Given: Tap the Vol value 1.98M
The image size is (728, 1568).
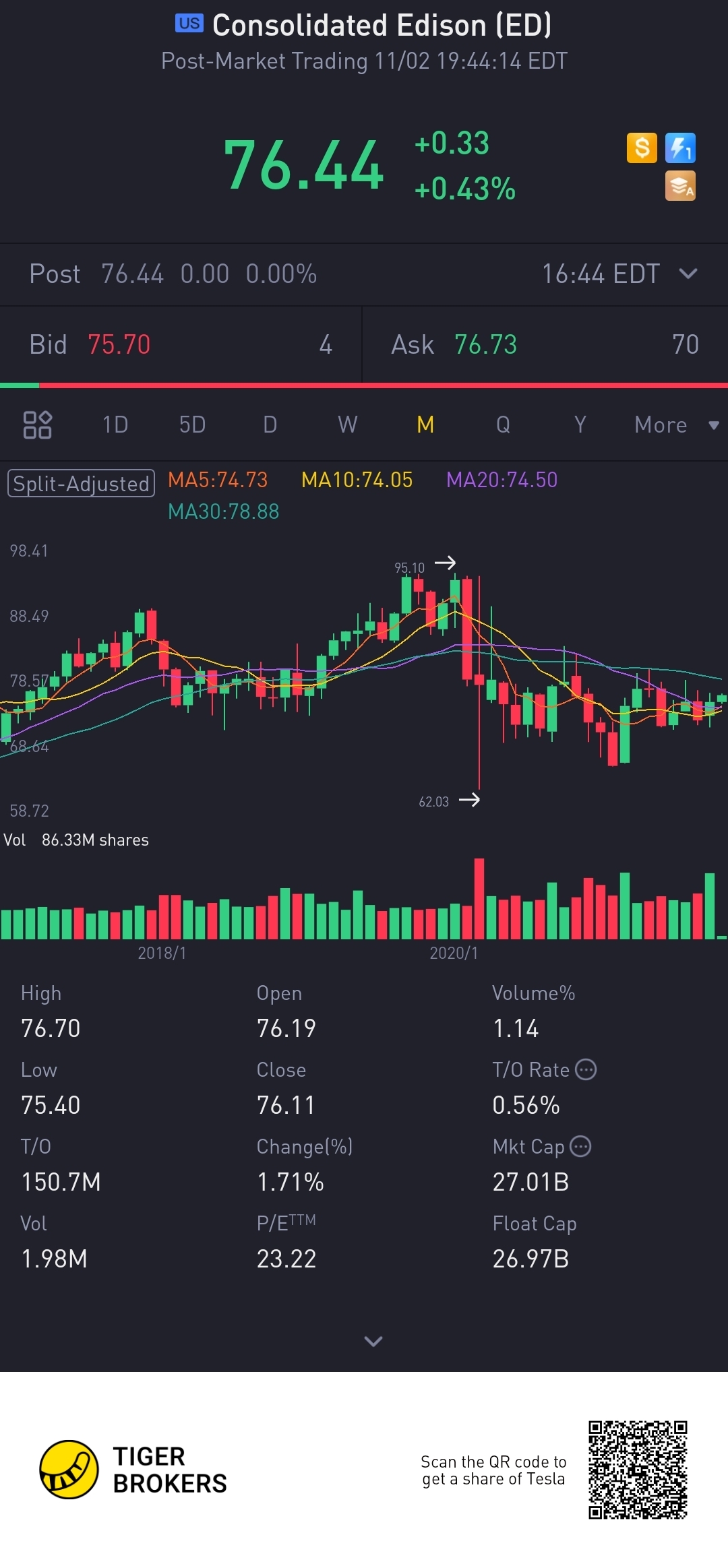Looking at the screenshot, I should pos(55,1259).
